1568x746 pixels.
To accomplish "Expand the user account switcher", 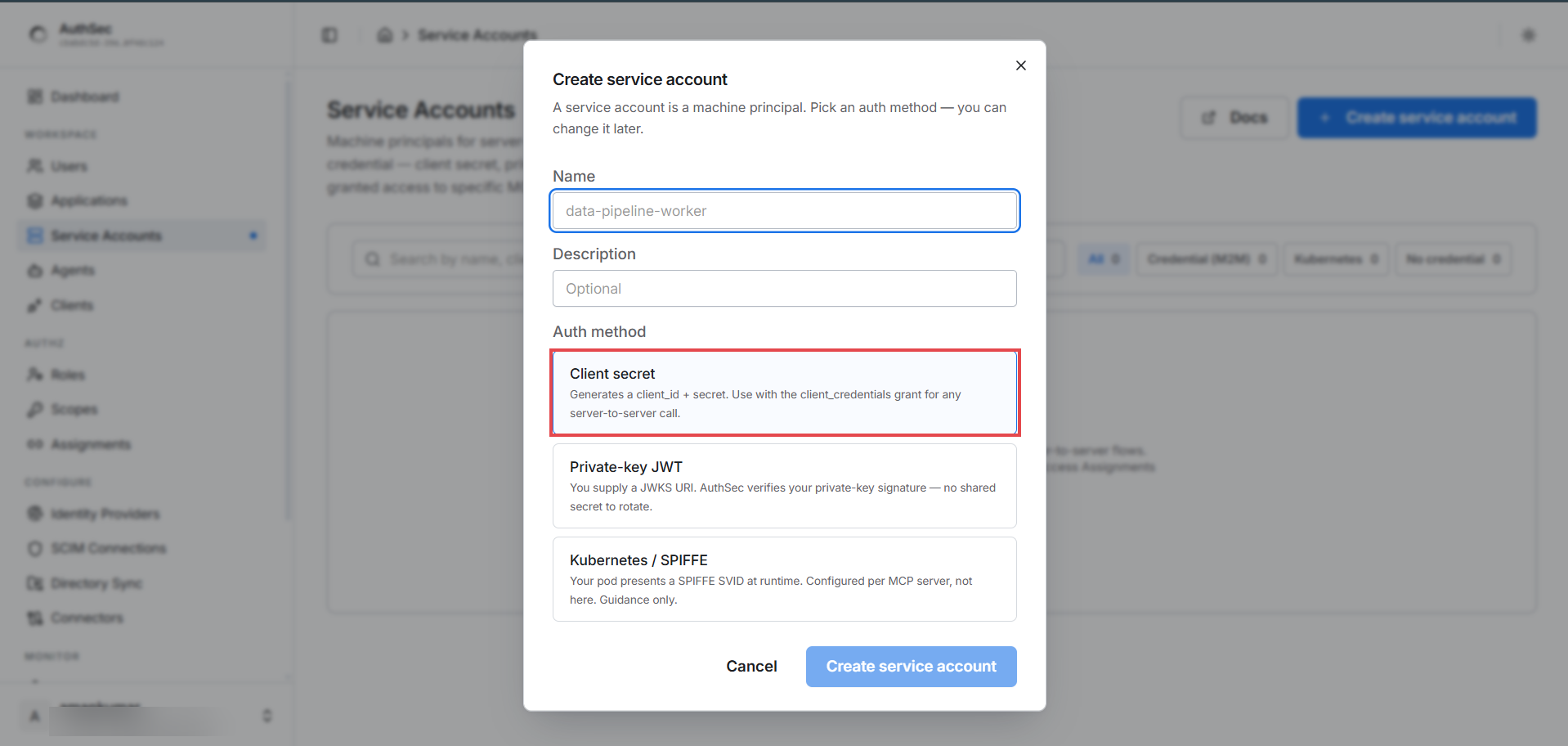I will (267, 716).
